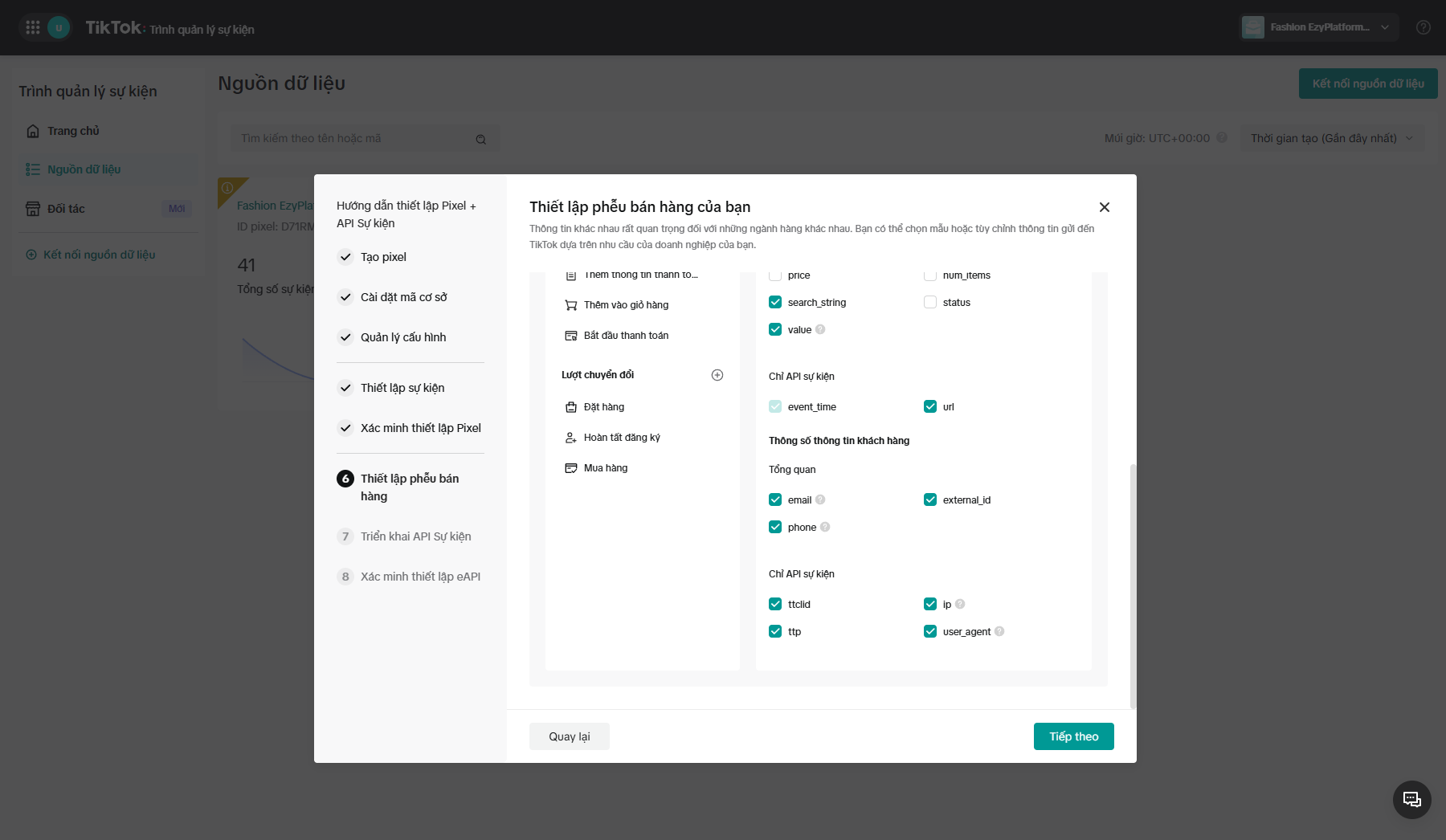This screenshot has width=1446, height=840.
Task: Go to step Cài đặt mã cơ sở
Action: click(x=403, y=297)
